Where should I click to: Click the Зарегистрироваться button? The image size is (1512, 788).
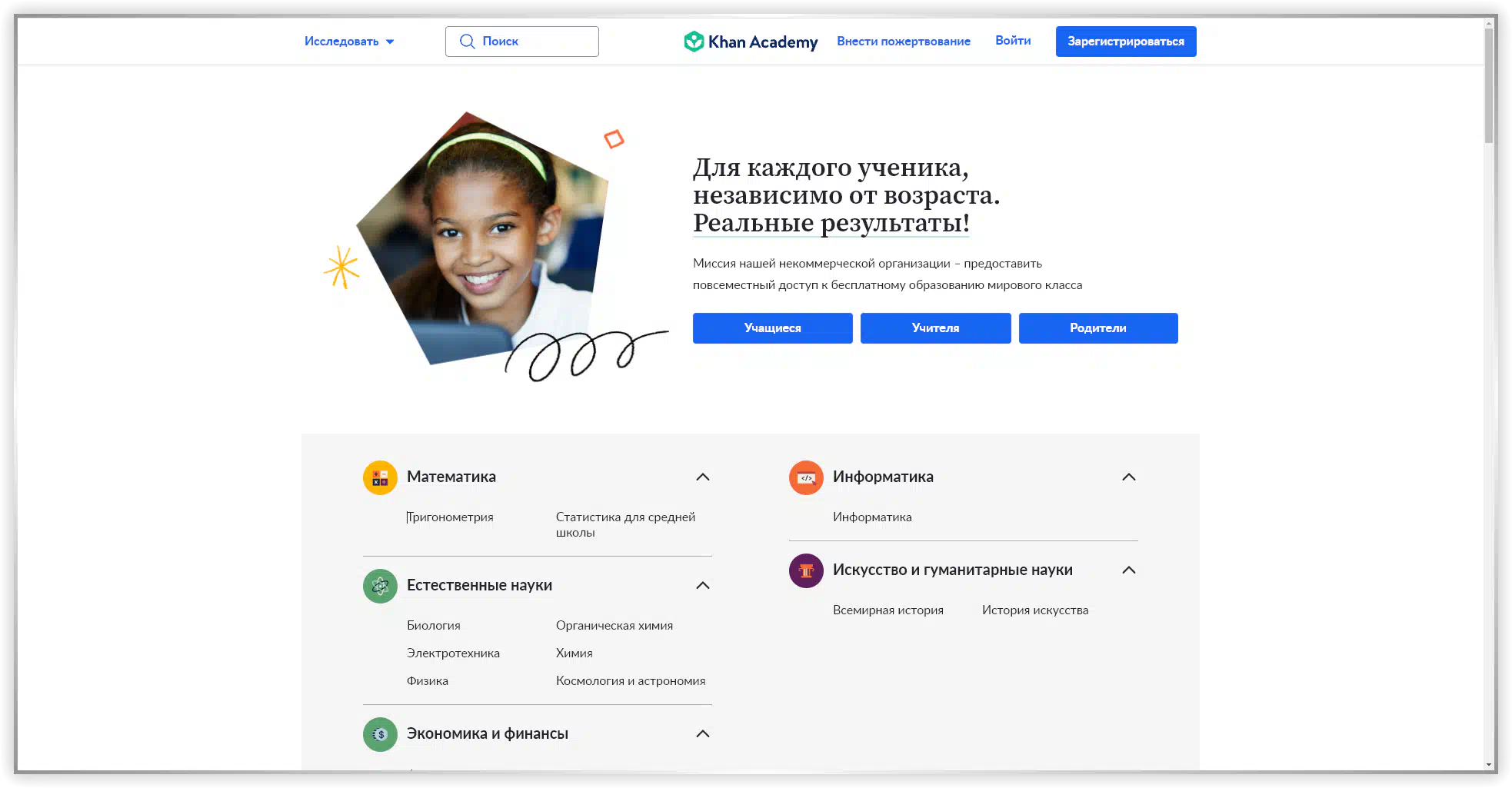[x=1126, y=42]
